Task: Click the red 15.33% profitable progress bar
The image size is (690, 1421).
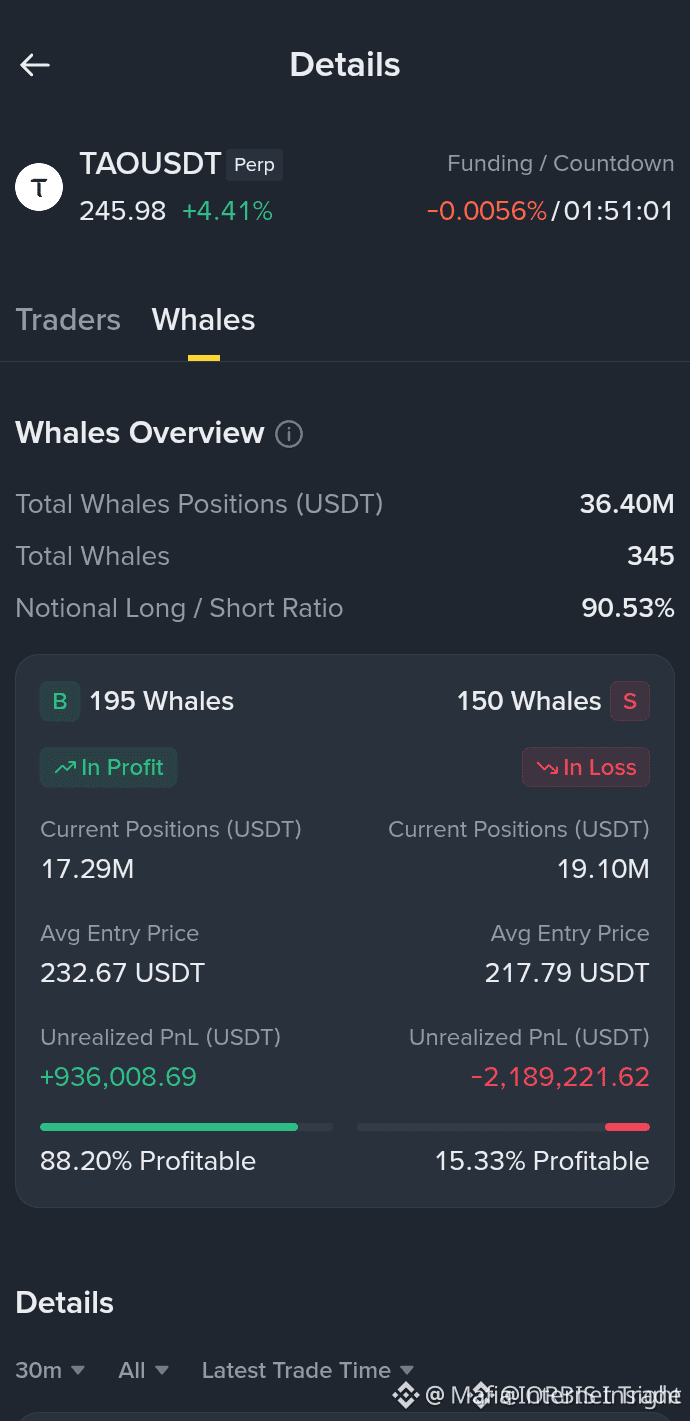Action: point(627,1127)
